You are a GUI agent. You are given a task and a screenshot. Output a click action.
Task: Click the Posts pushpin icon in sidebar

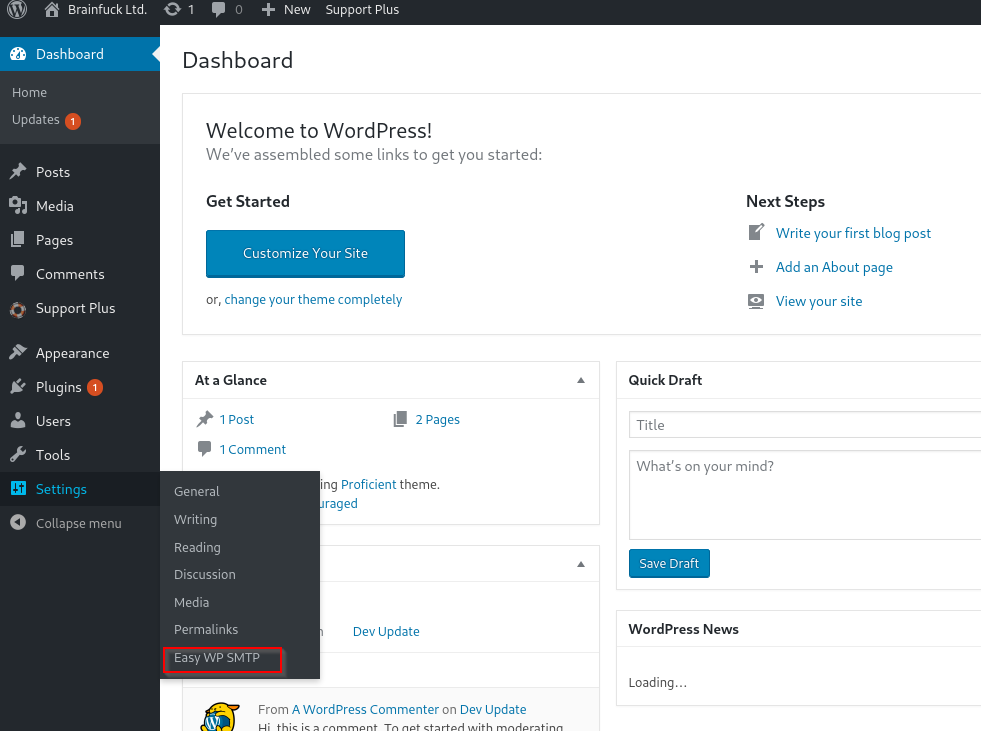(x=18, y=172)
